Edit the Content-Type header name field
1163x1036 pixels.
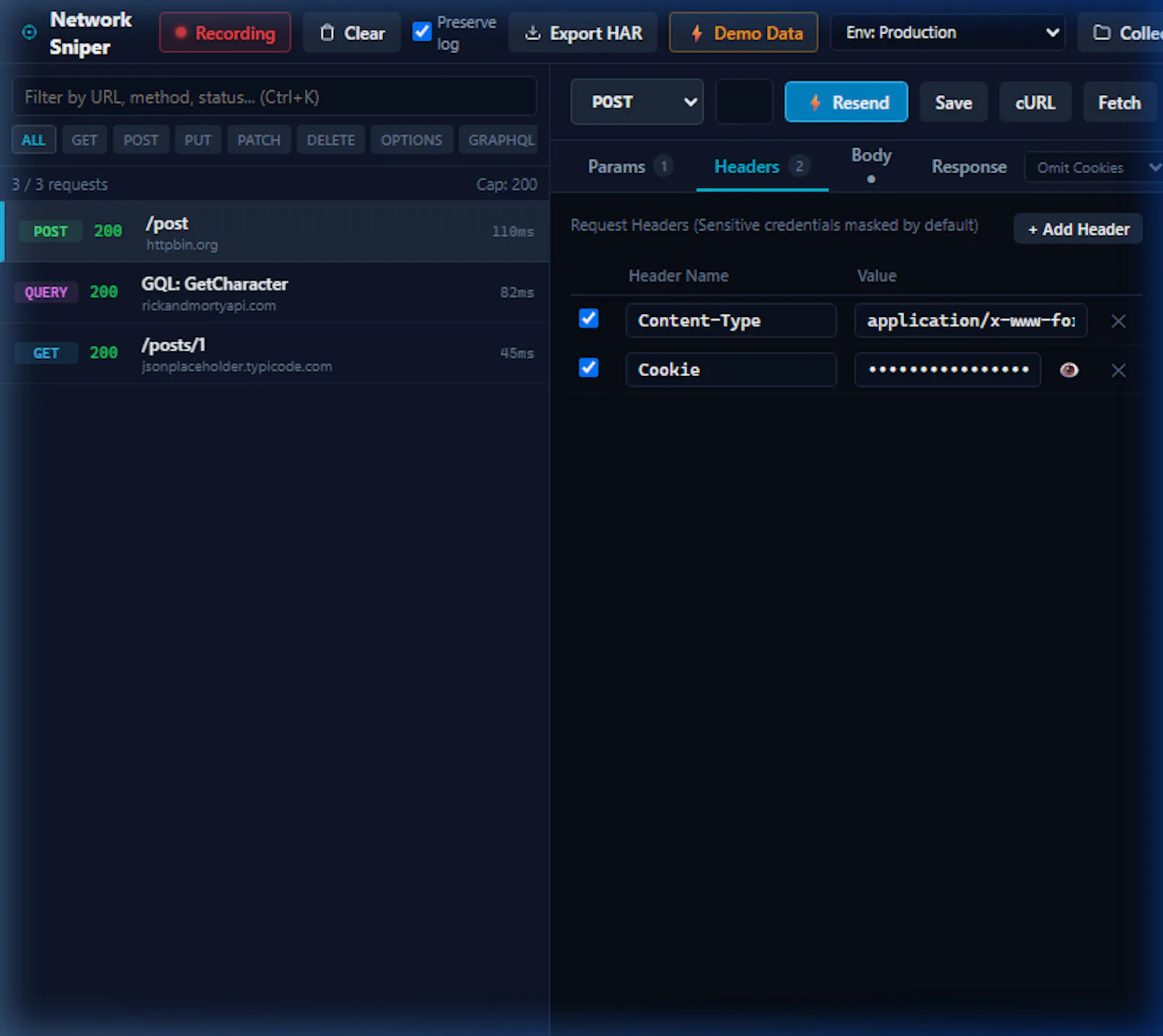(x=731, y=321)
